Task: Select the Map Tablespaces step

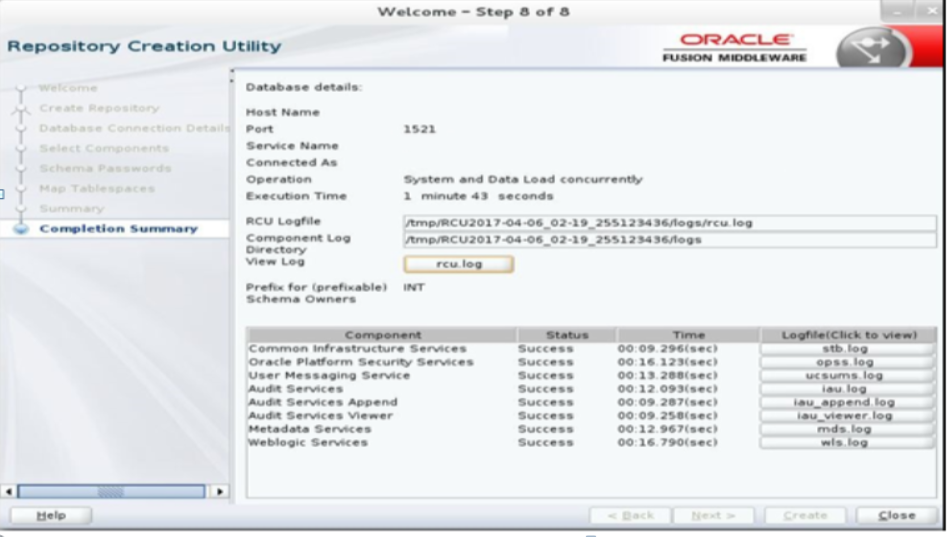Action: [x=97, y=188]
